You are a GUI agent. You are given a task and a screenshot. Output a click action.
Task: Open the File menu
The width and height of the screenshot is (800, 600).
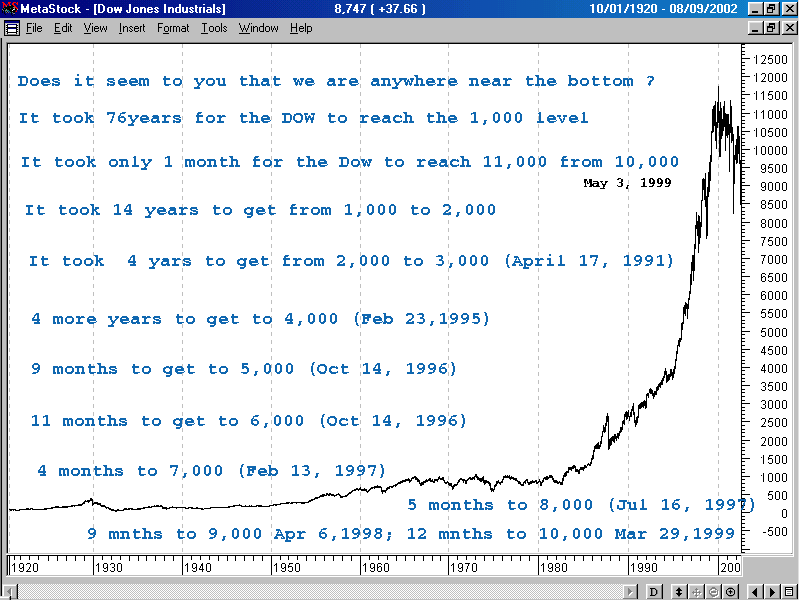click(x=34, y=28)
